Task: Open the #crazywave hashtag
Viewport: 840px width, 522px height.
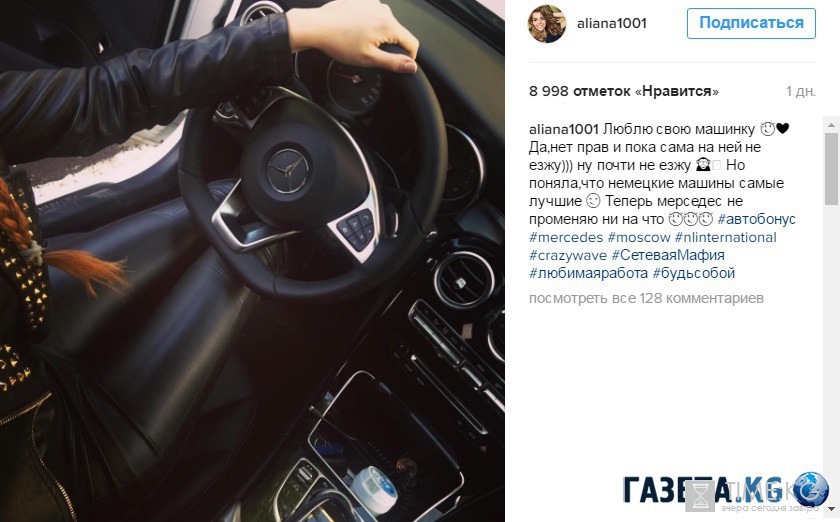Action: click(568, 256)
